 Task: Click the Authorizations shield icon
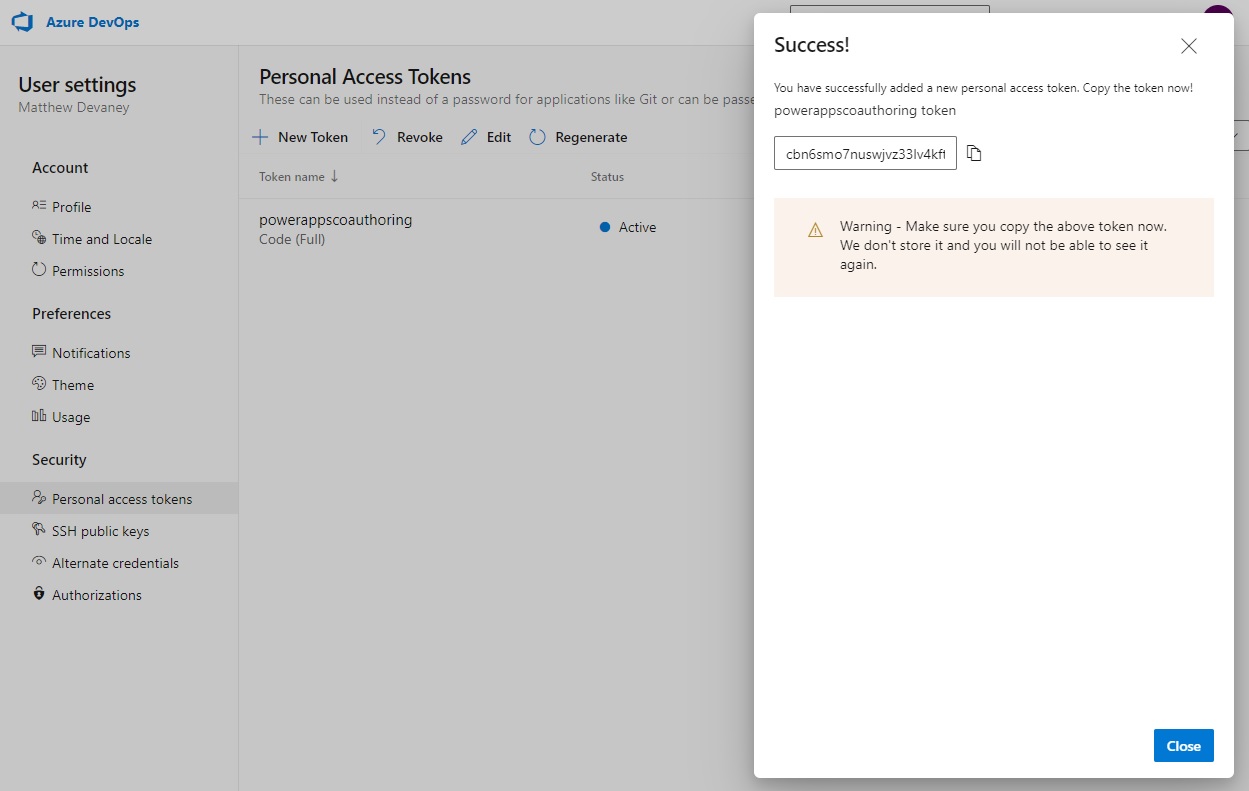coord(37,594)
